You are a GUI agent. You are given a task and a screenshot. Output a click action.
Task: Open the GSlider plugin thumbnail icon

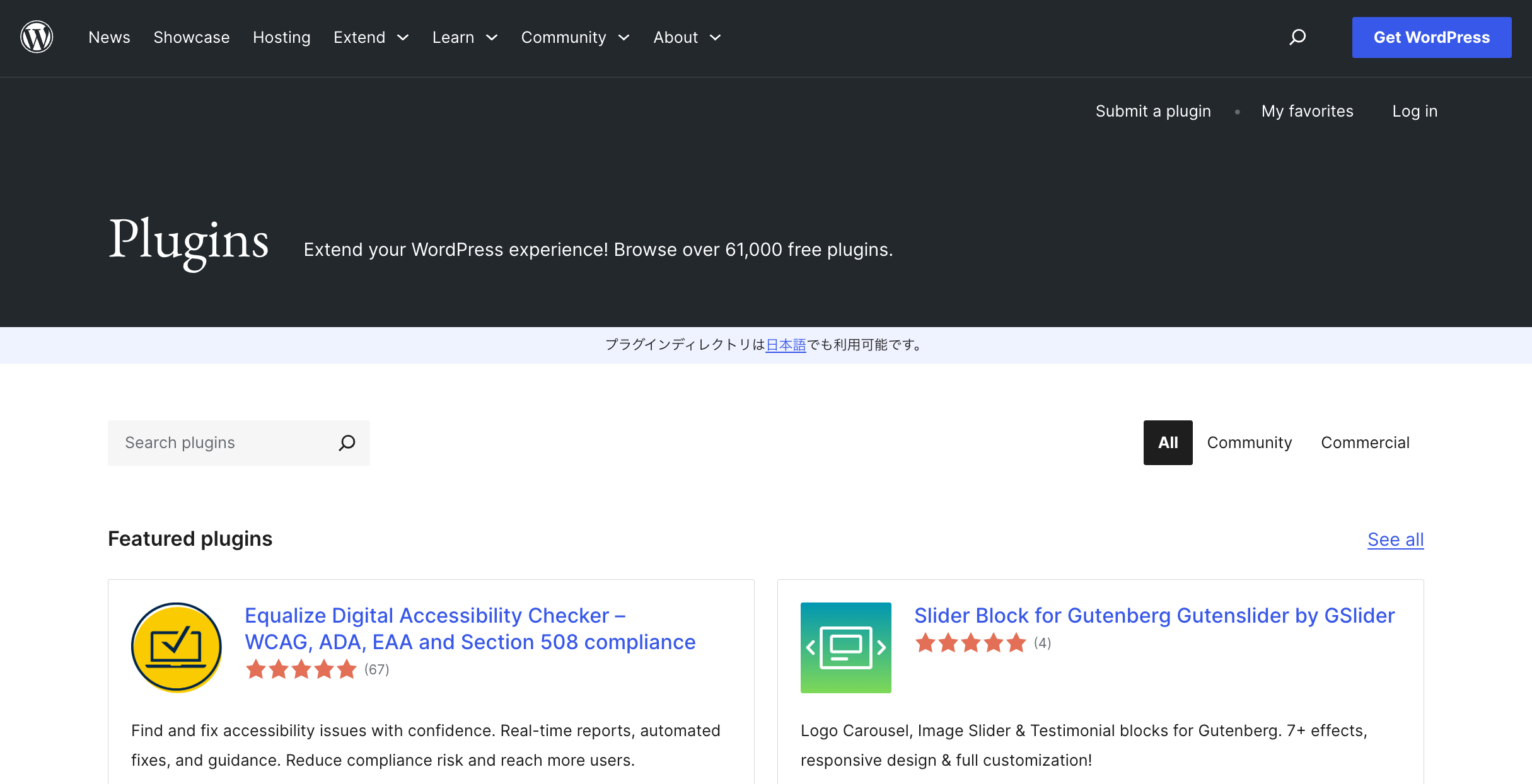[845, 647]
